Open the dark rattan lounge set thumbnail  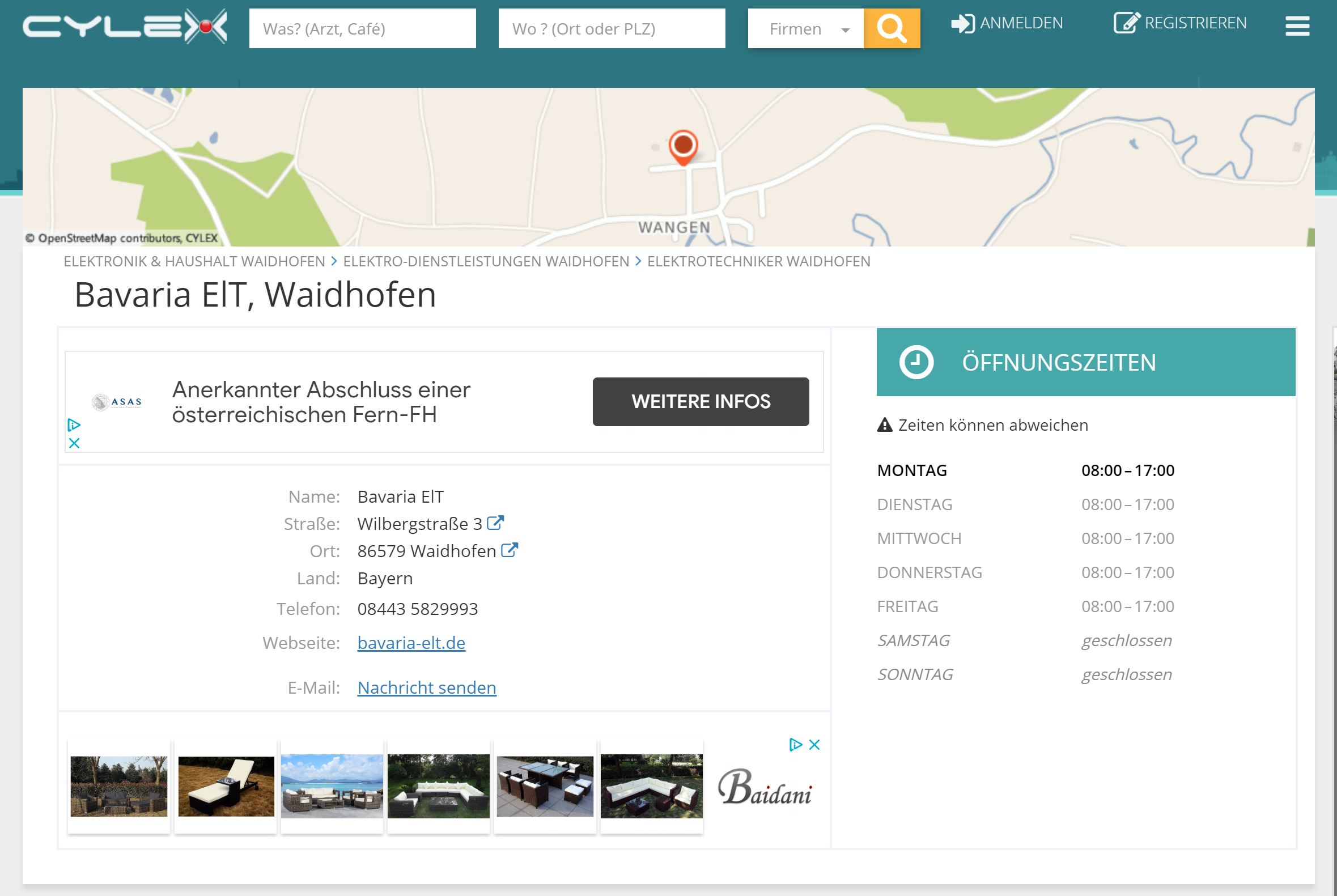coord(119,785)
